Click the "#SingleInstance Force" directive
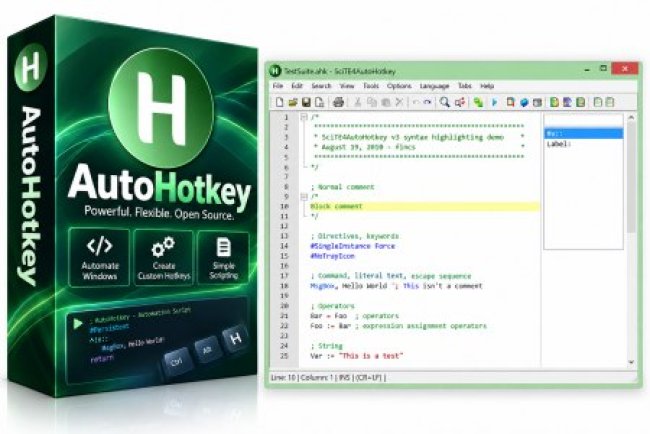The width and height of the screenshot is (650, 434). tap(353, 246)
